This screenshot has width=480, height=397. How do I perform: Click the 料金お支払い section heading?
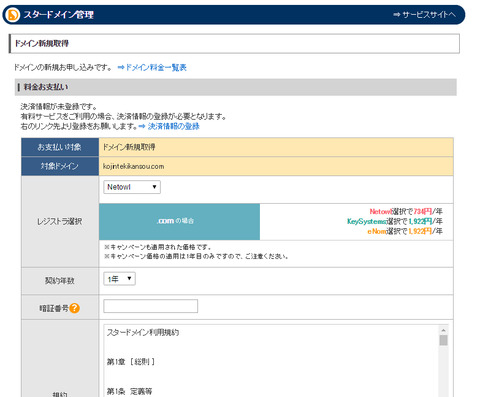click(x=46, y=87)
